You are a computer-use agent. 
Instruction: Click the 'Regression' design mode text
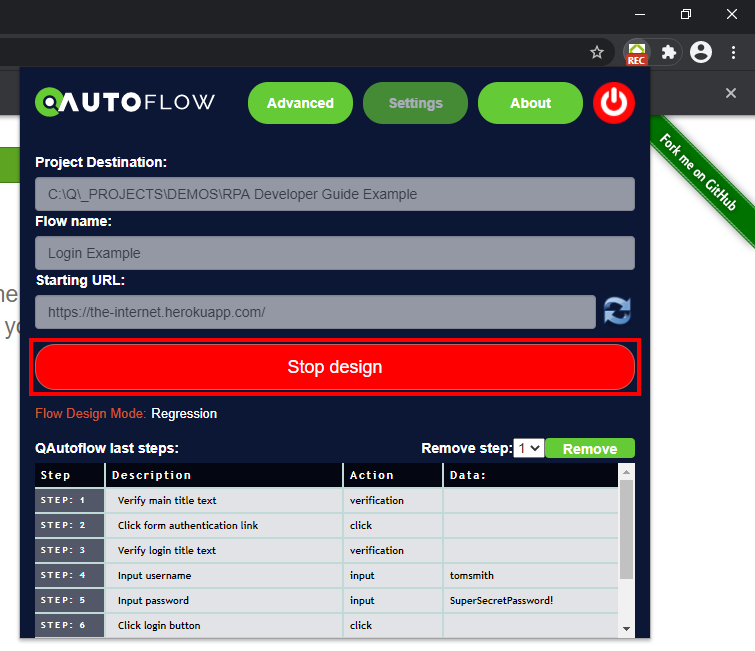coord(184,414)
